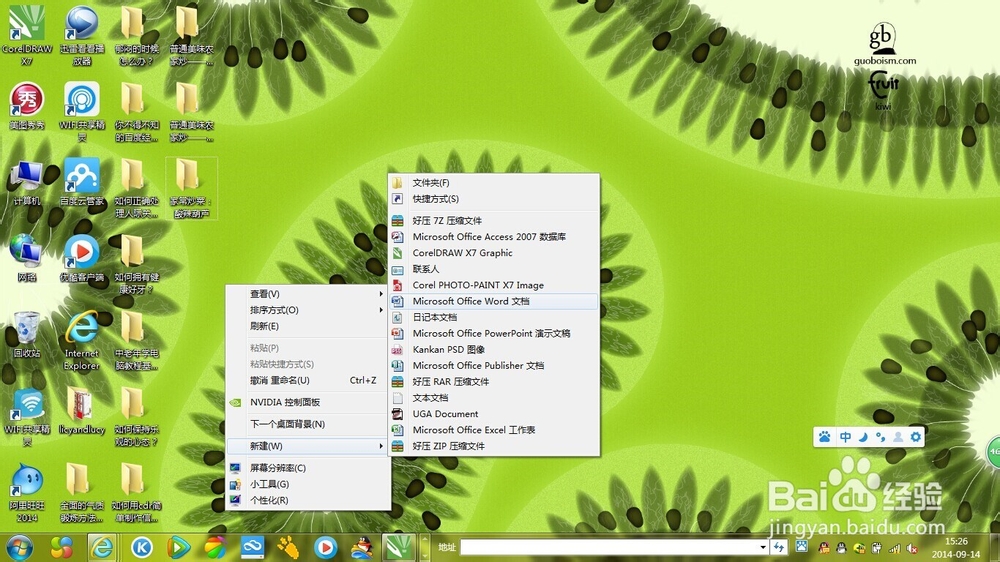Create new 好压 ZIP 压缩文件
The image size is (1000, 562).
coord(494,446)
